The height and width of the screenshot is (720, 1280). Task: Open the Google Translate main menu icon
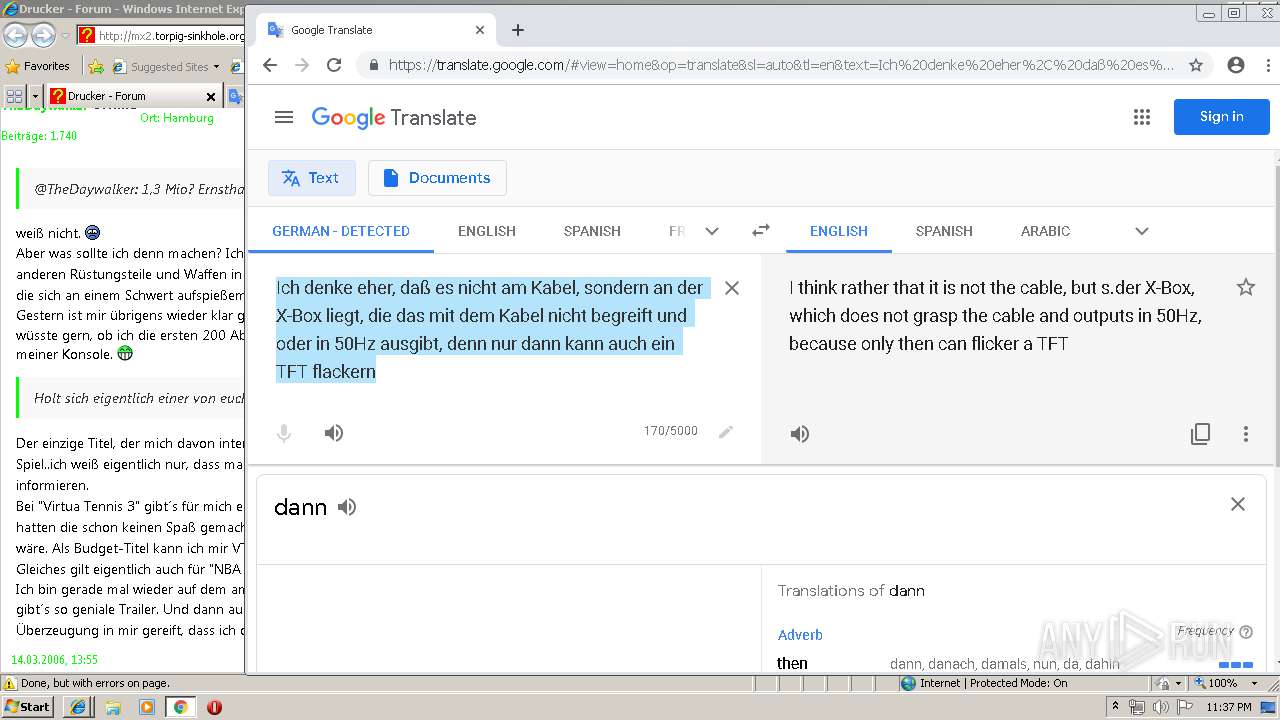[x=284, y=117]
